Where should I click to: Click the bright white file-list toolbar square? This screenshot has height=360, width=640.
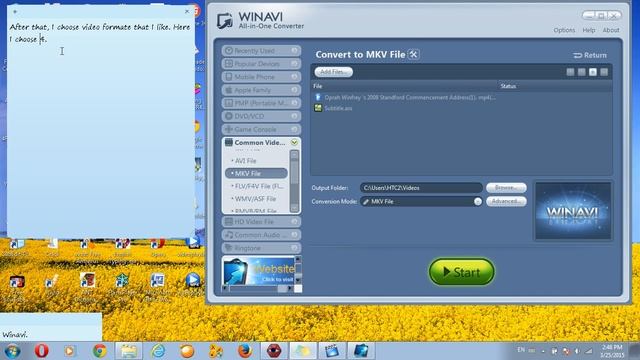coord(593,72)
